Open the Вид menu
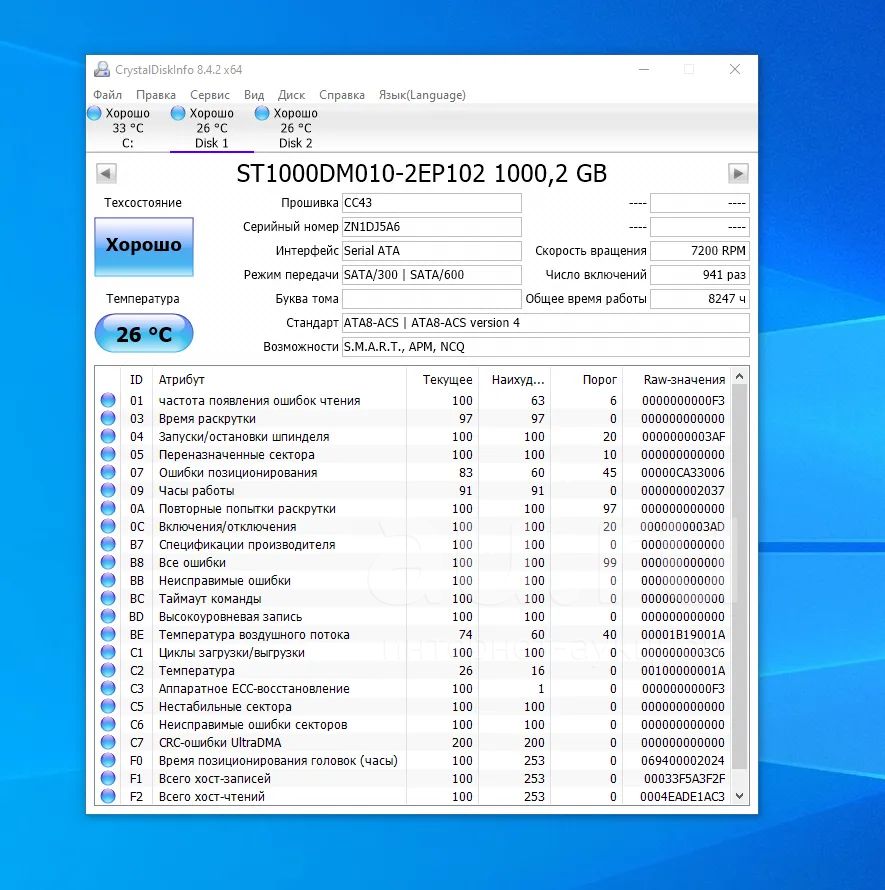This screenshot has height=890, width=885. coord(254,95)
